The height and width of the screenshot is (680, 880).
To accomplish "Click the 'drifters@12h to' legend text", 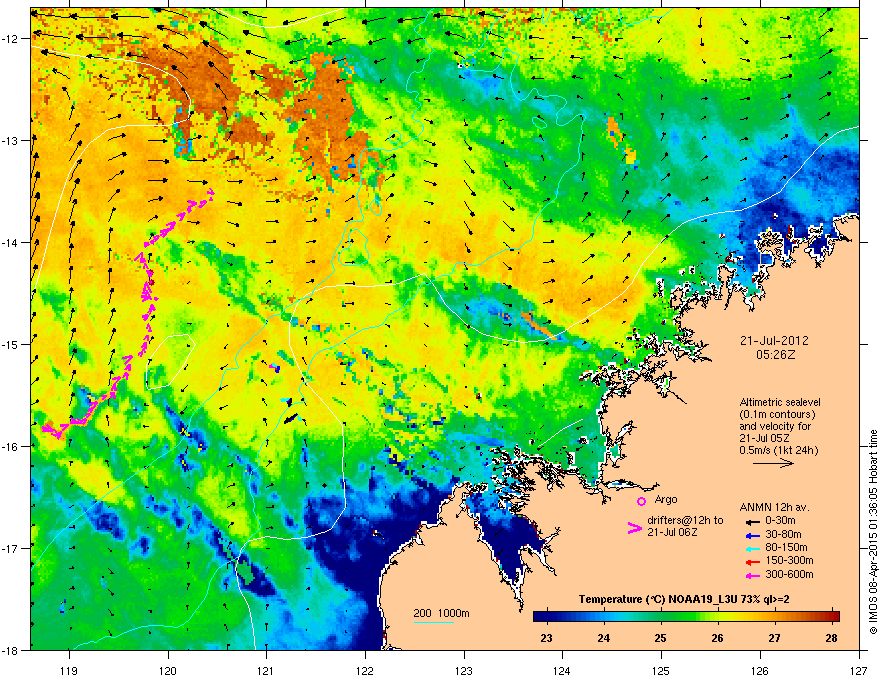I will point(685,521).
